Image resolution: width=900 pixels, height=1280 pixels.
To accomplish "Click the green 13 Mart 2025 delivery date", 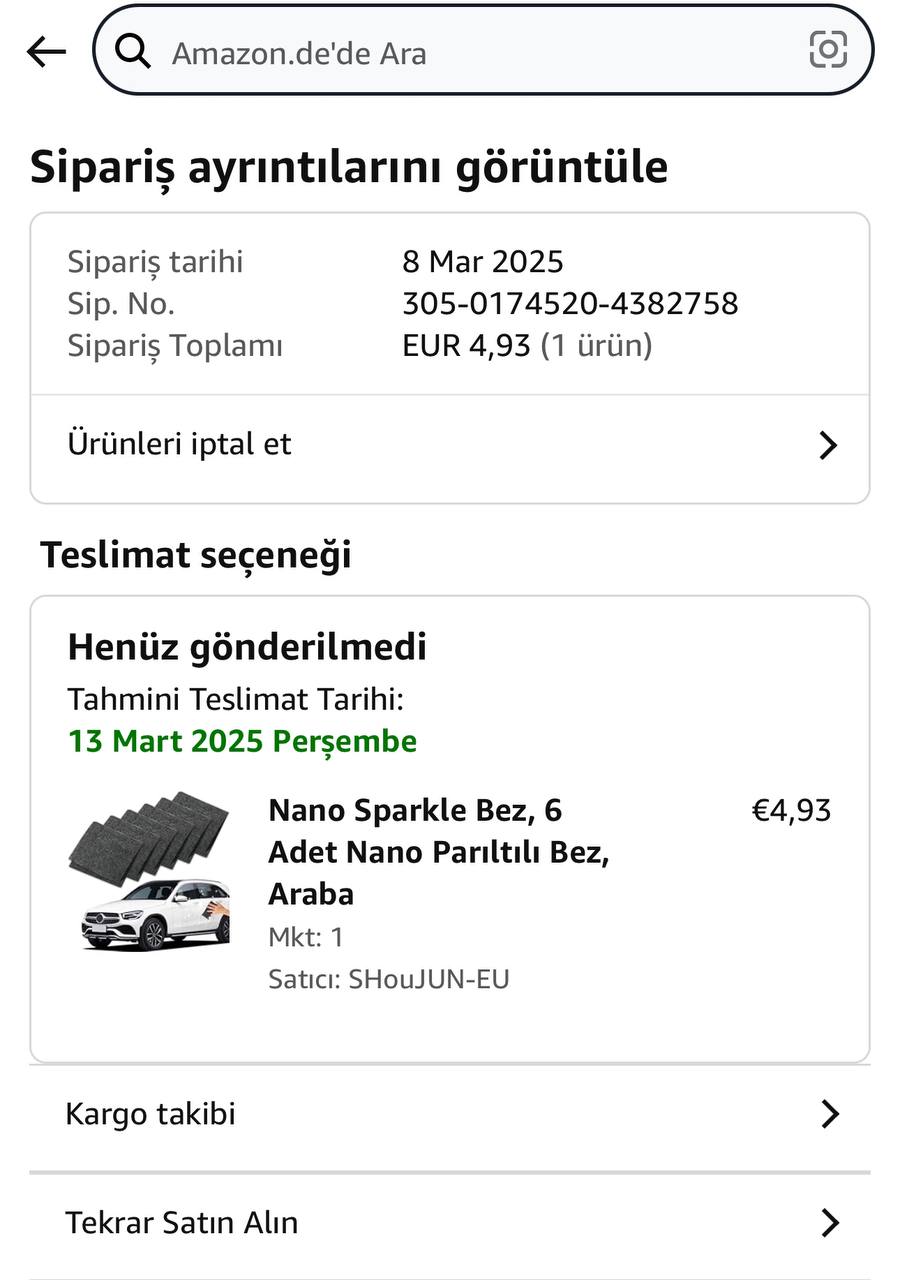I will click(242, 741).
